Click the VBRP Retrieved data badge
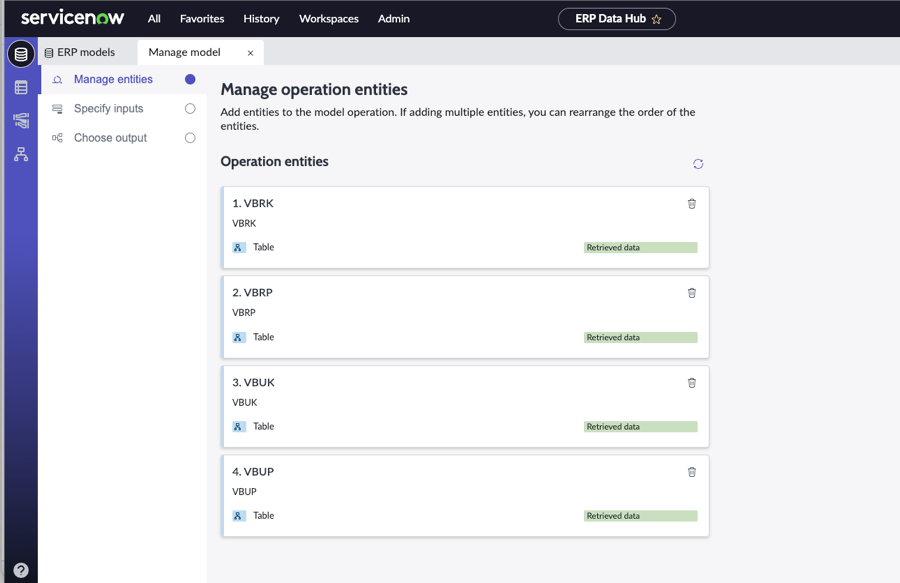The height and width of the screenshot is (583, 900). [x=641, y=337]
